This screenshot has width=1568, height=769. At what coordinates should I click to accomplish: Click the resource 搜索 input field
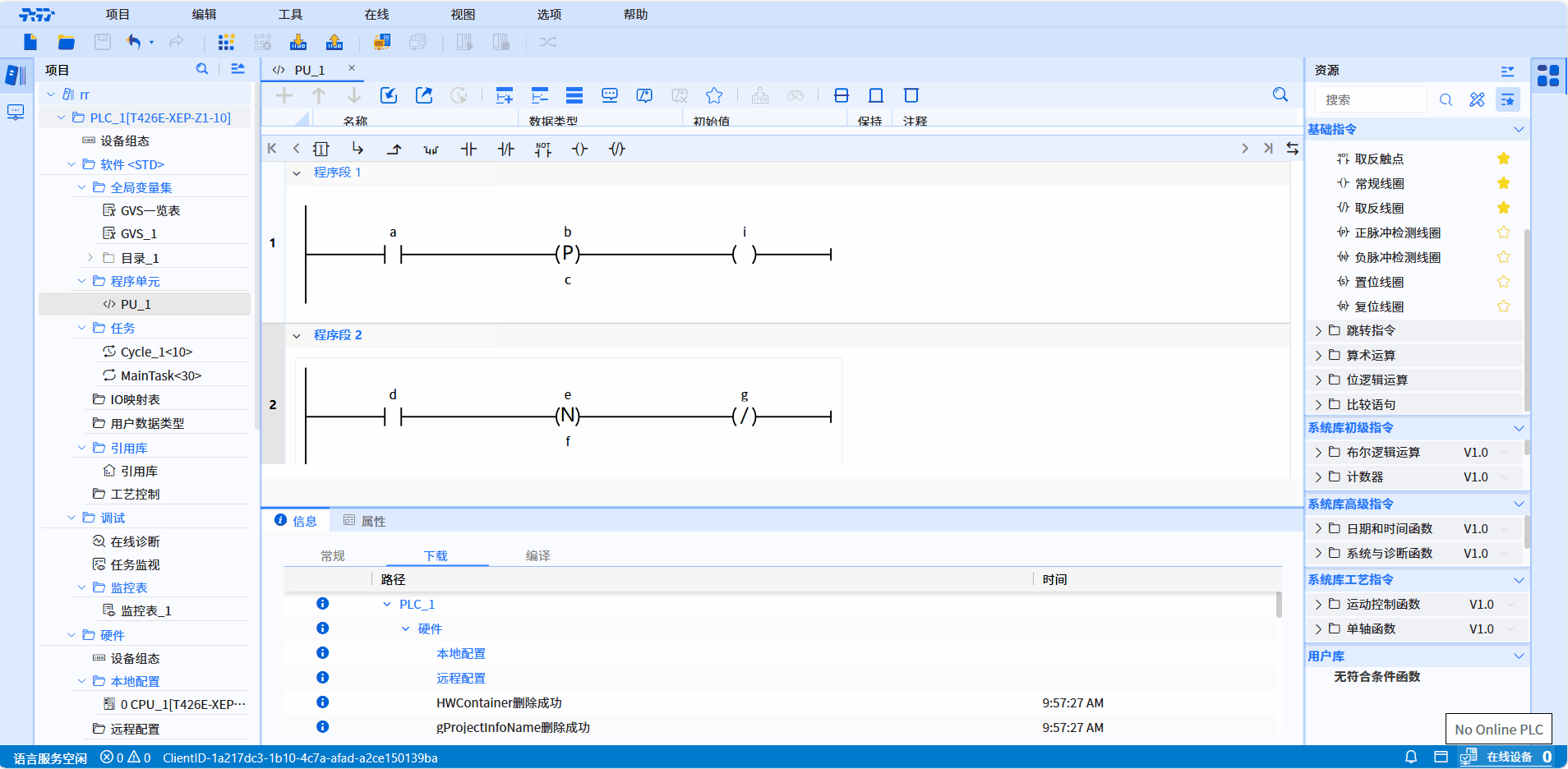pos(1371,99)
